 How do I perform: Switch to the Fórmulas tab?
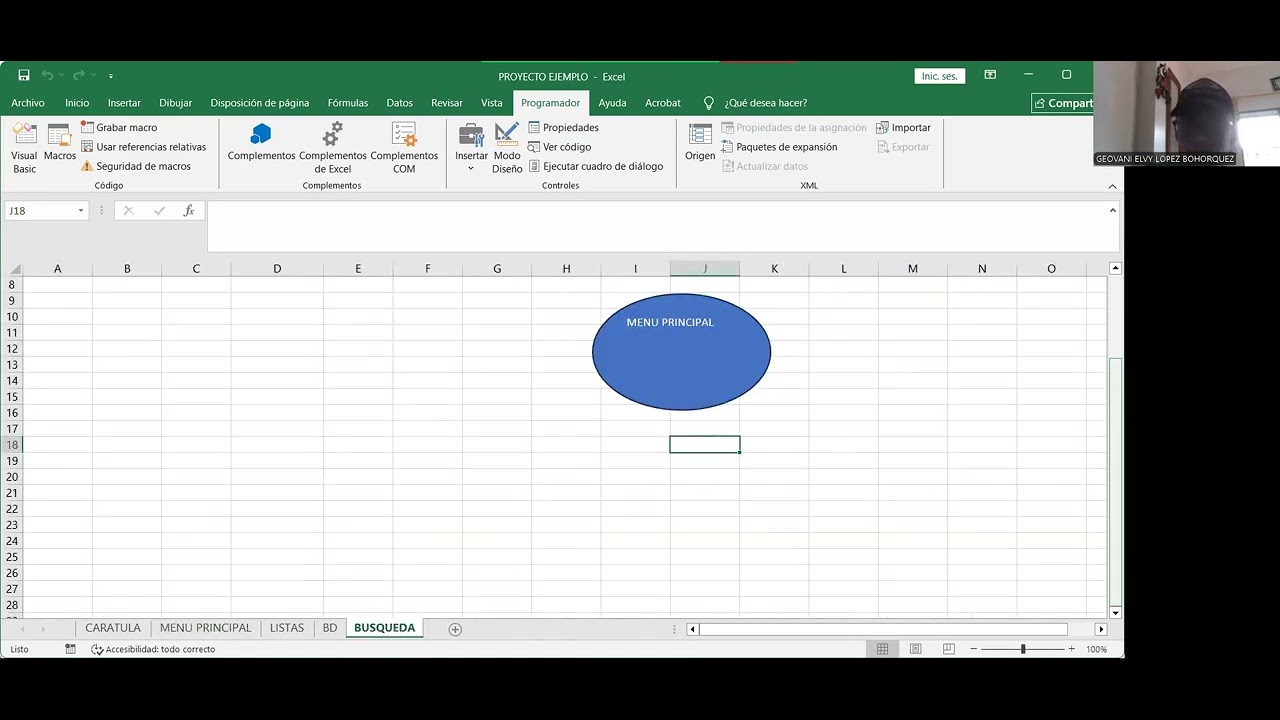click(x=348, y=103)
